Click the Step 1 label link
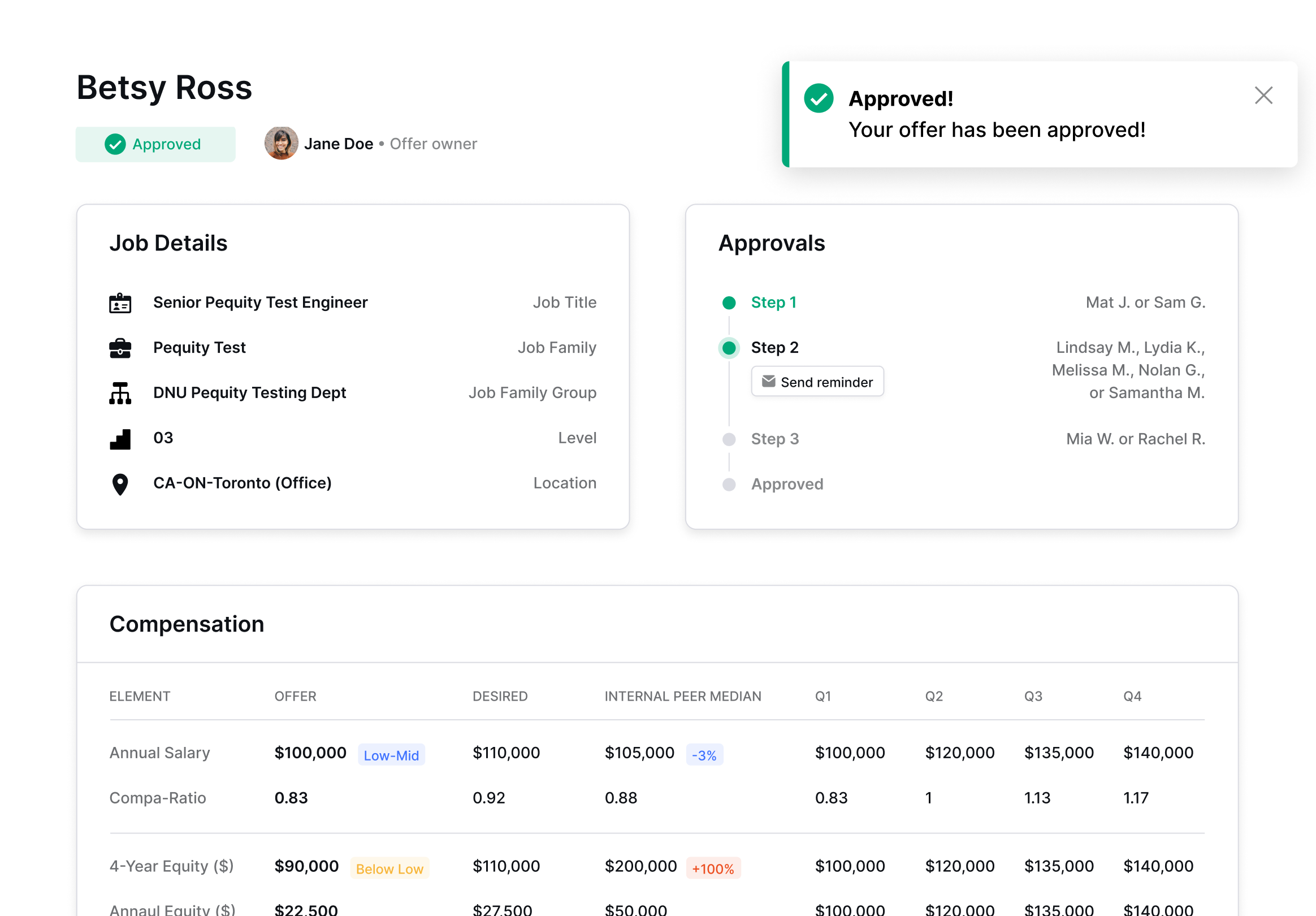This screenshot has height=916, width=1316. 773,303
